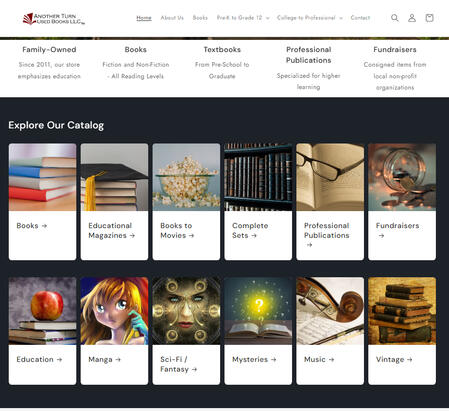The width and height of the screenshot is (449, 411).
Task: Click the glowing question mark book image
Action: [258, 311]
